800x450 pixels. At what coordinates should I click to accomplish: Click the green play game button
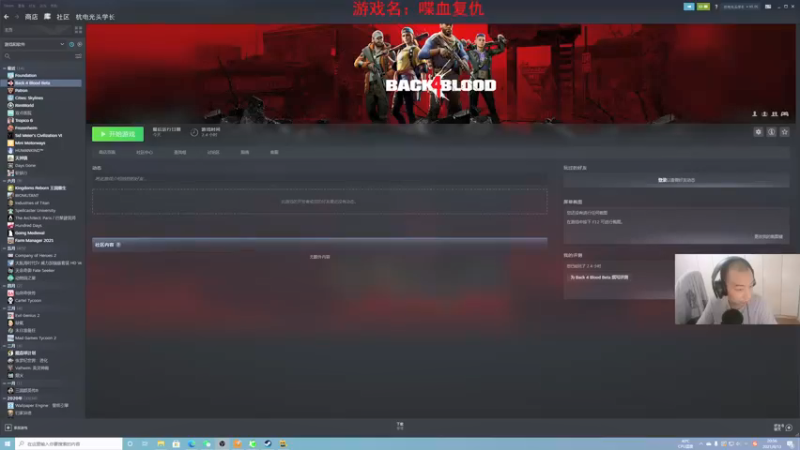pos(118,134)
